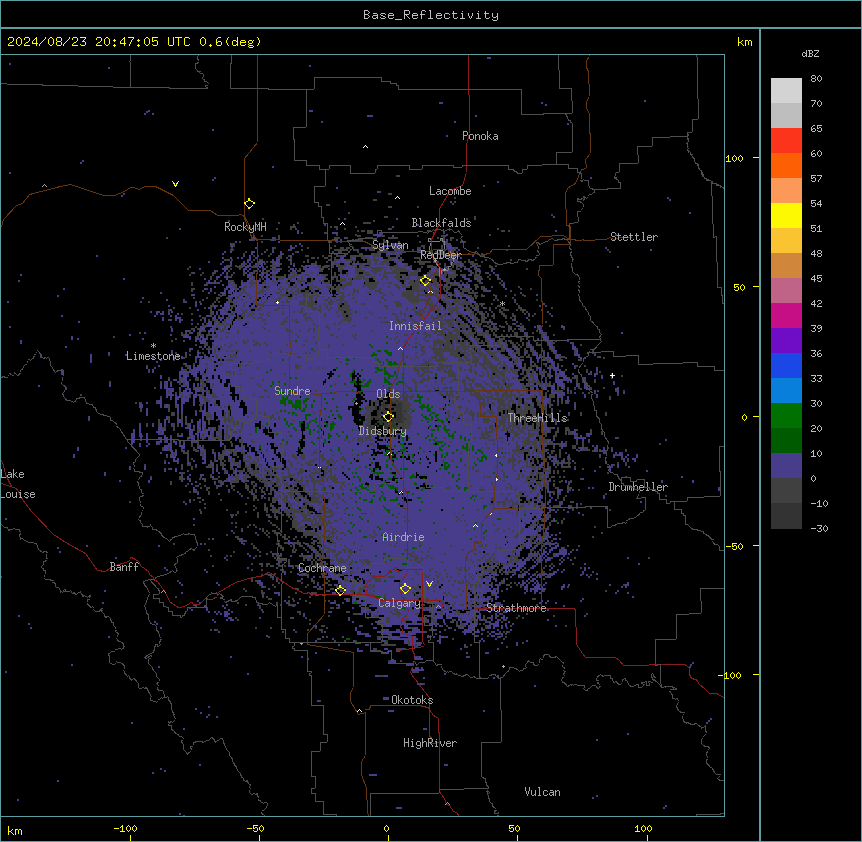Click the Drumheller label
This screenshot has width=862, height=842.
[638, 487]
